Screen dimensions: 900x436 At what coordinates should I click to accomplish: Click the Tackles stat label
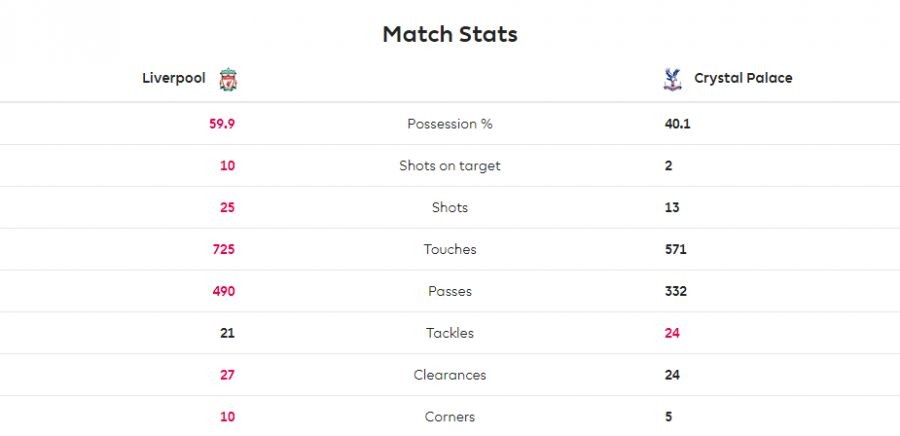pos(450,333)
